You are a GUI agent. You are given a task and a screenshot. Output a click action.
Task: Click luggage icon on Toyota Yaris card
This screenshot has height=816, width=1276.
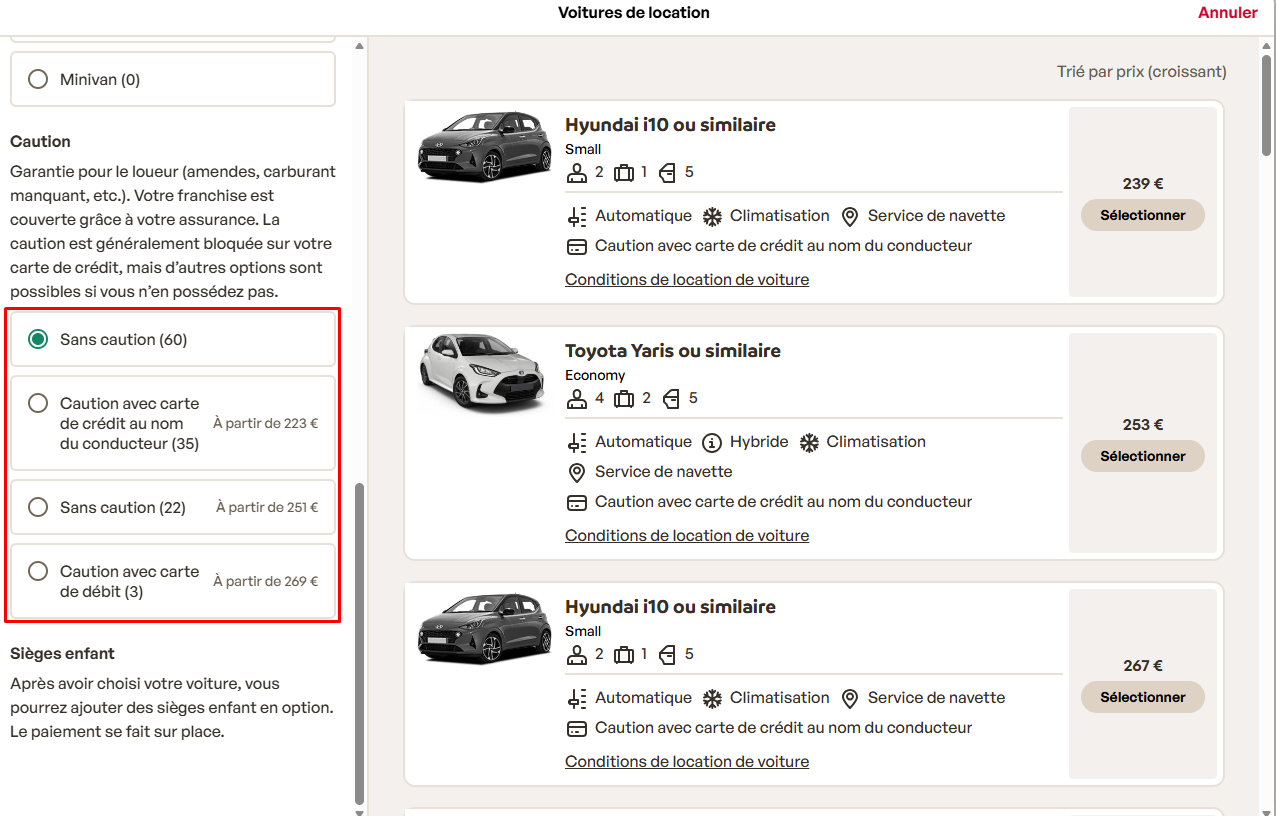pyautogui.click(x=624, y=398)
